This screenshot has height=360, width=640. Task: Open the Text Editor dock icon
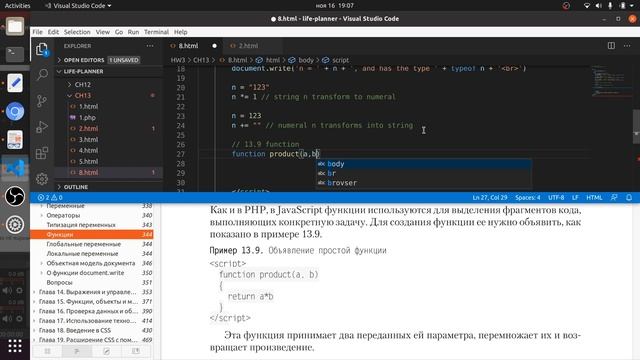click(15, 83)
